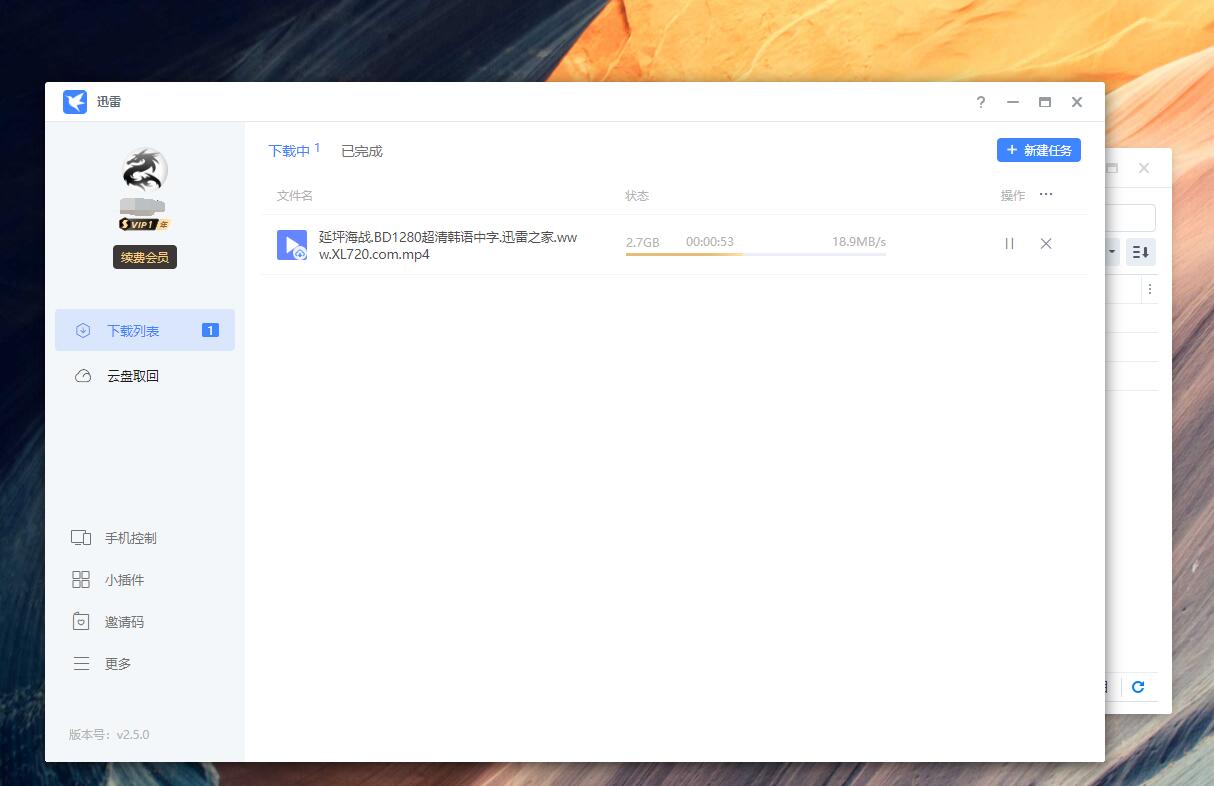The width and height of the screenshot is (1214, 786).
Task: Pause the 延坪海战 download task
Action: tap(1009, 243)
